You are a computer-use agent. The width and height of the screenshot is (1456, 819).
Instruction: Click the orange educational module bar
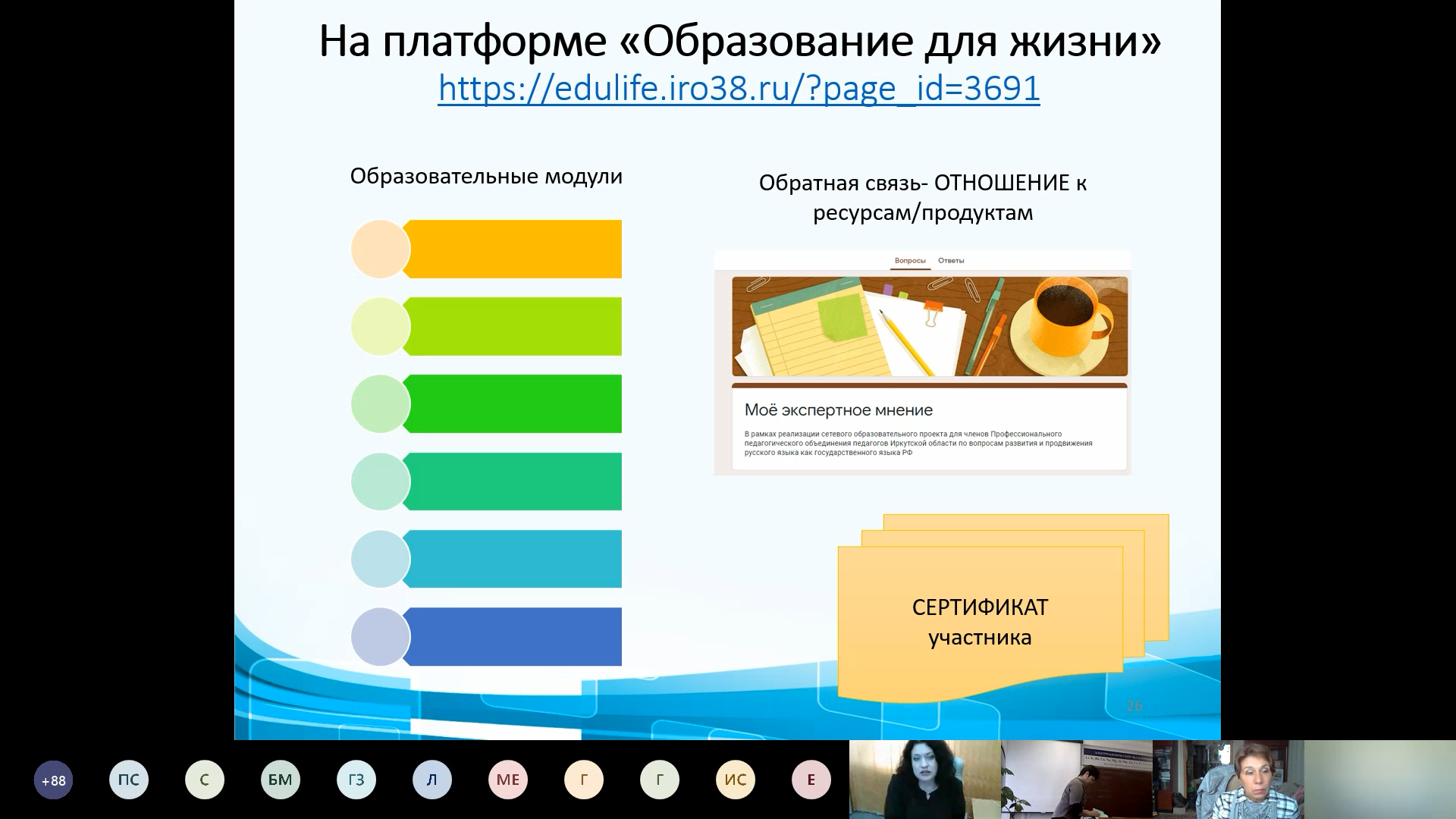coord(513,249)
